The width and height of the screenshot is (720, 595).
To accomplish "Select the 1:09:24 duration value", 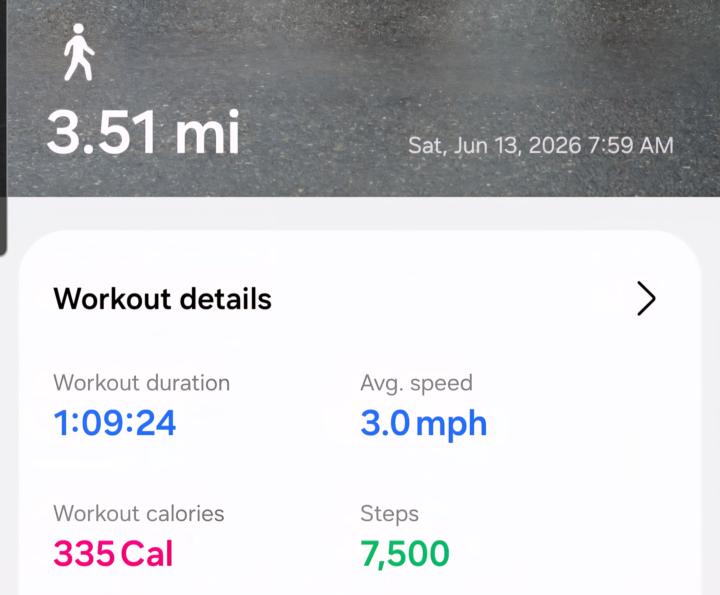I will click(x=115, y=423).
